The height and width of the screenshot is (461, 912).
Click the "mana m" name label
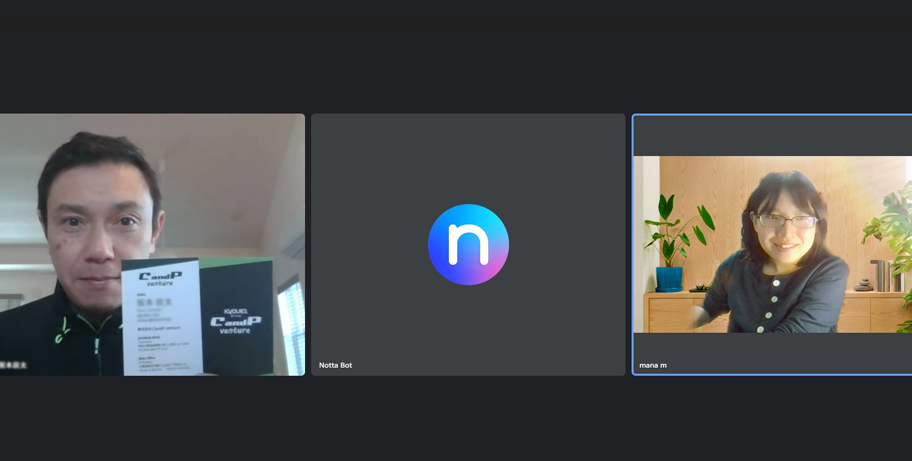(x=653, y=365)
